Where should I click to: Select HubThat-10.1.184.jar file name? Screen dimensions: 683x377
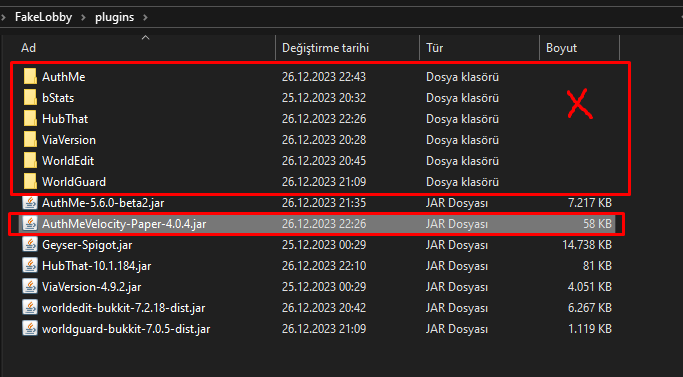pos(96,266)
